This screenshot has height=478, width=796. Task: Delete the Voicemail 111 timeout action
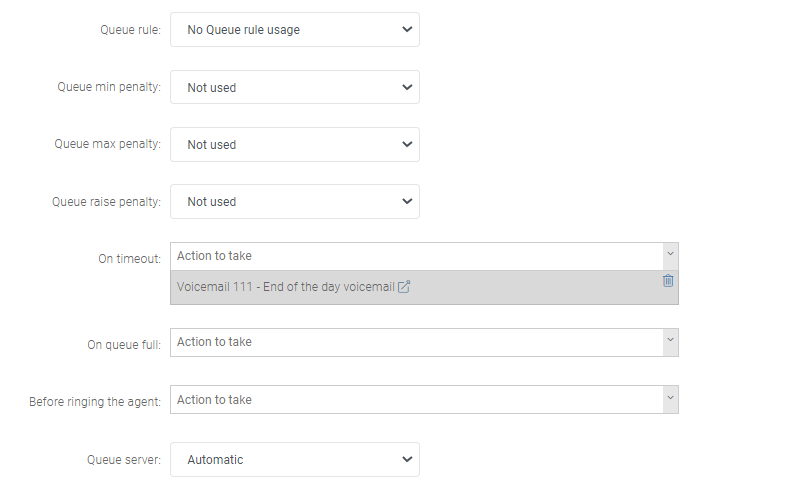(x=668, y=281)
